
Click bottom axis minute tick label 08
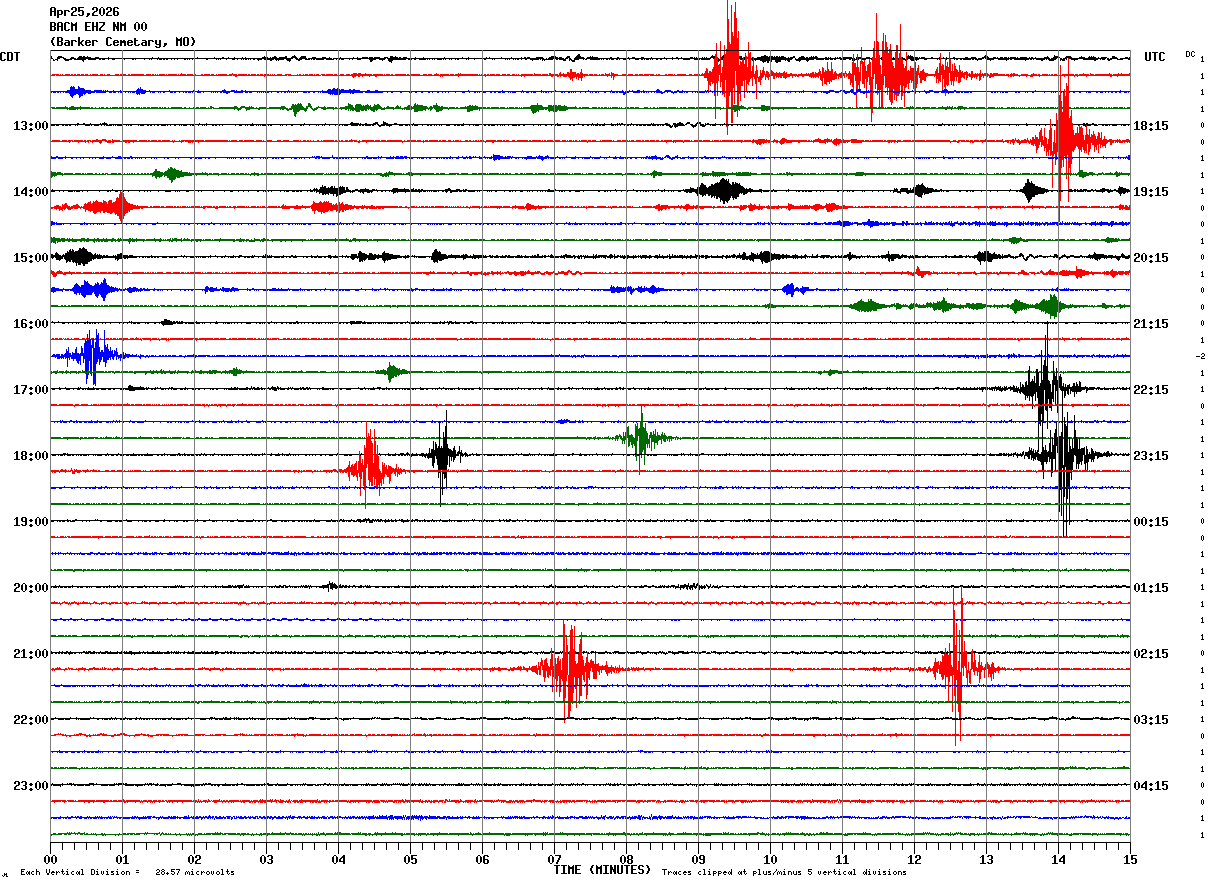(627, 859)
